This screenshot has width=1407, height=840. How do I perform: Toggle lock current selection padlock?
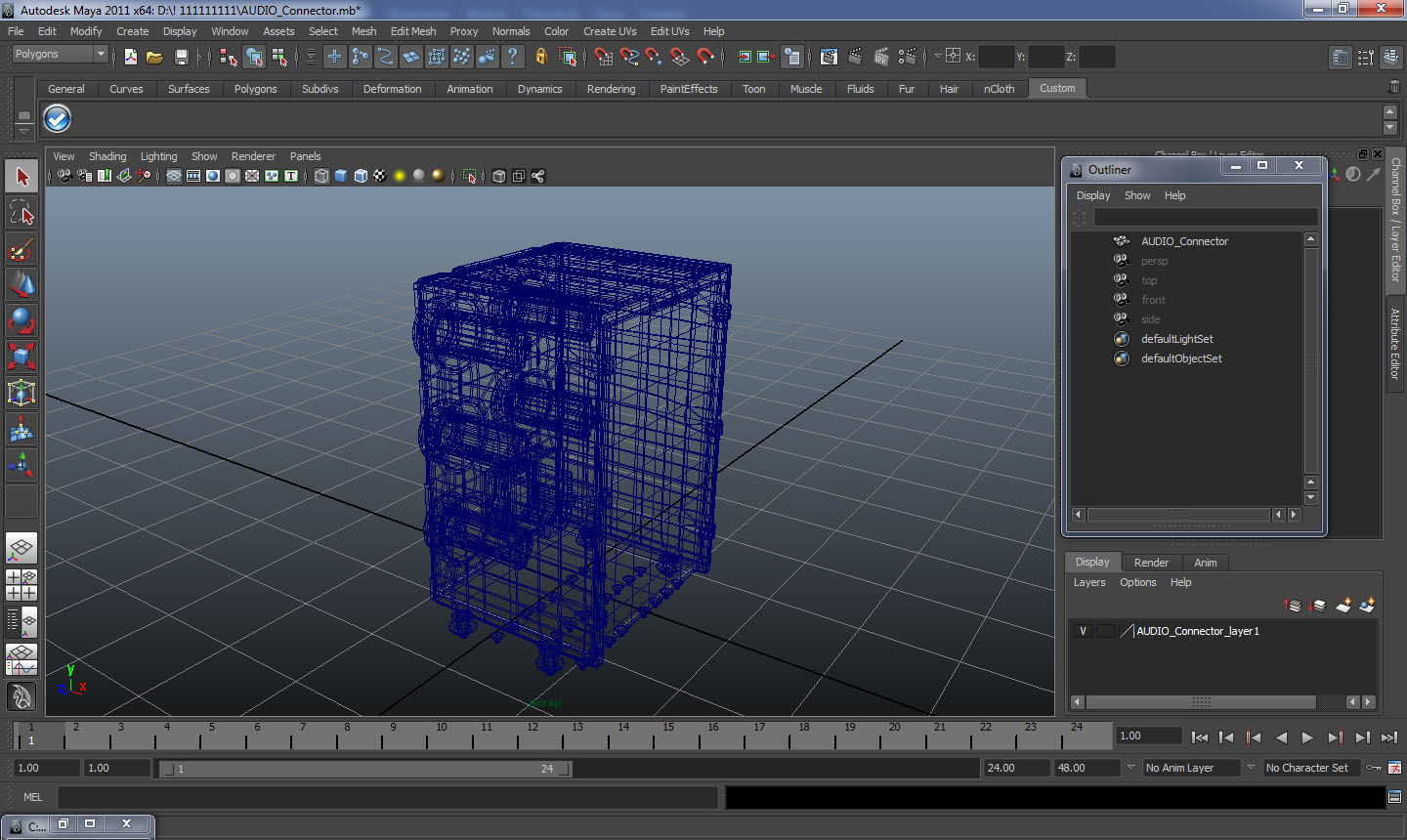click(x=540, y=57)
